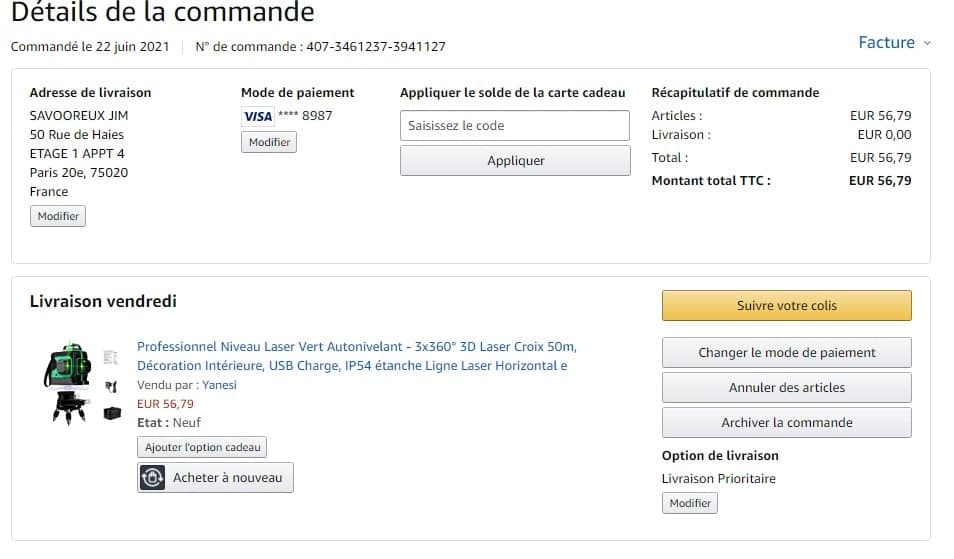The image size is (954, 559).
Task: Expand the Facture dropdown
Action: pos(894,43)
